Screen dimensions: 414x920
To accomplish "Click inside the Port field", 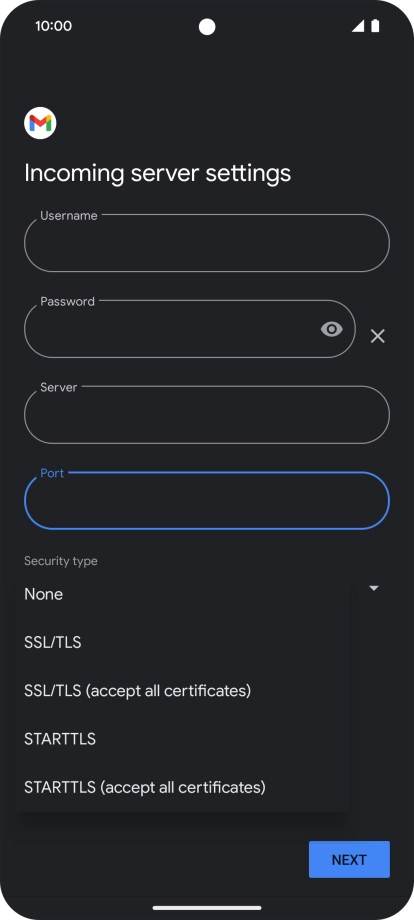I will click(x=207, y=500).
